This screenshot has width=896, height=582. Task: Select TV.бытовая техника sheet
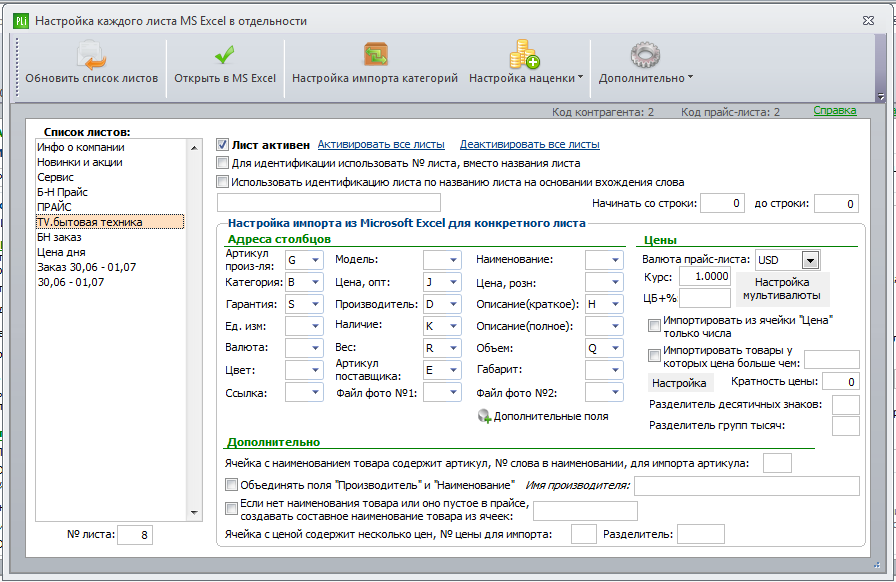[x=110, y=222]
